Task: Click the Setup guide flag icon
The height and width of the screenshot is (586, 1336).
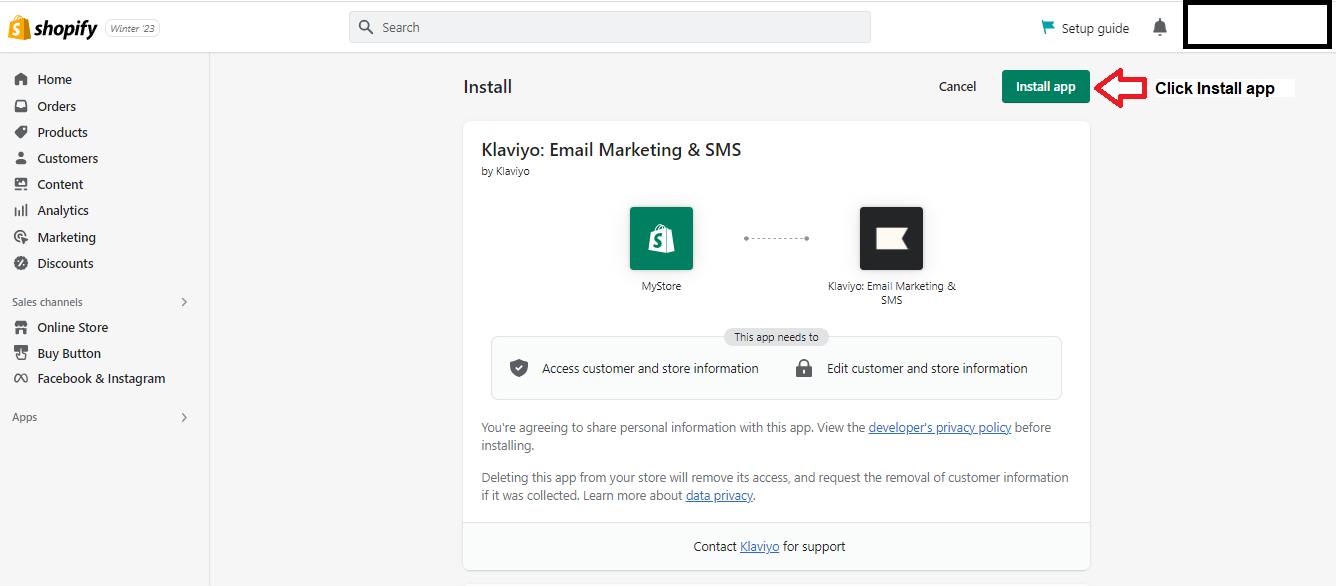Action: point(1048,27)
